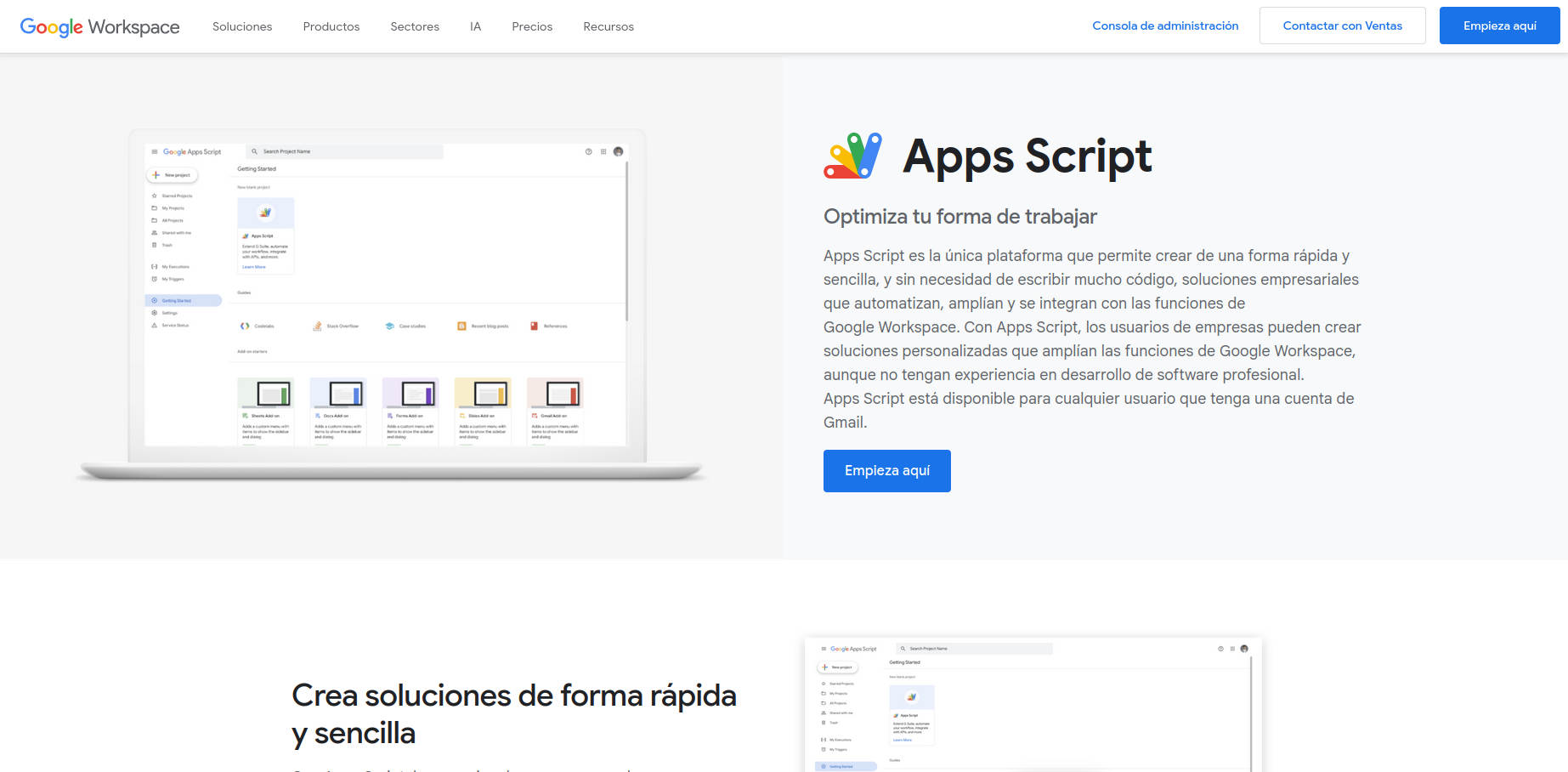Open the Recursos dropdown

click(608, 26)
